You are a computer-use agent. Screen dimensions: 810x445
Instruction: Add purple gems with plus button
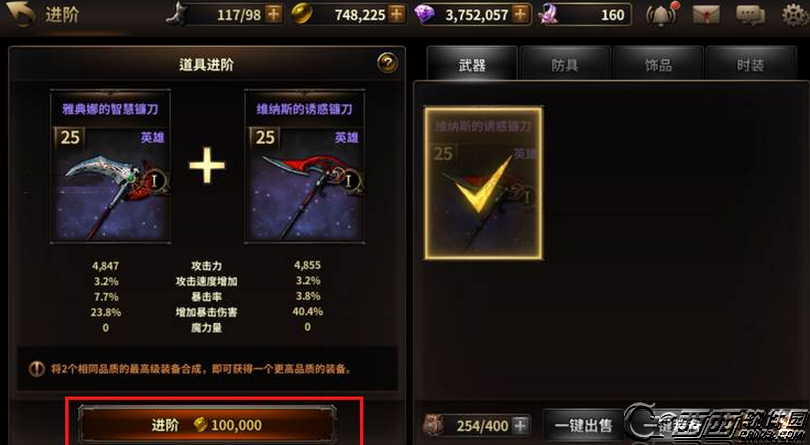(522, 14)
